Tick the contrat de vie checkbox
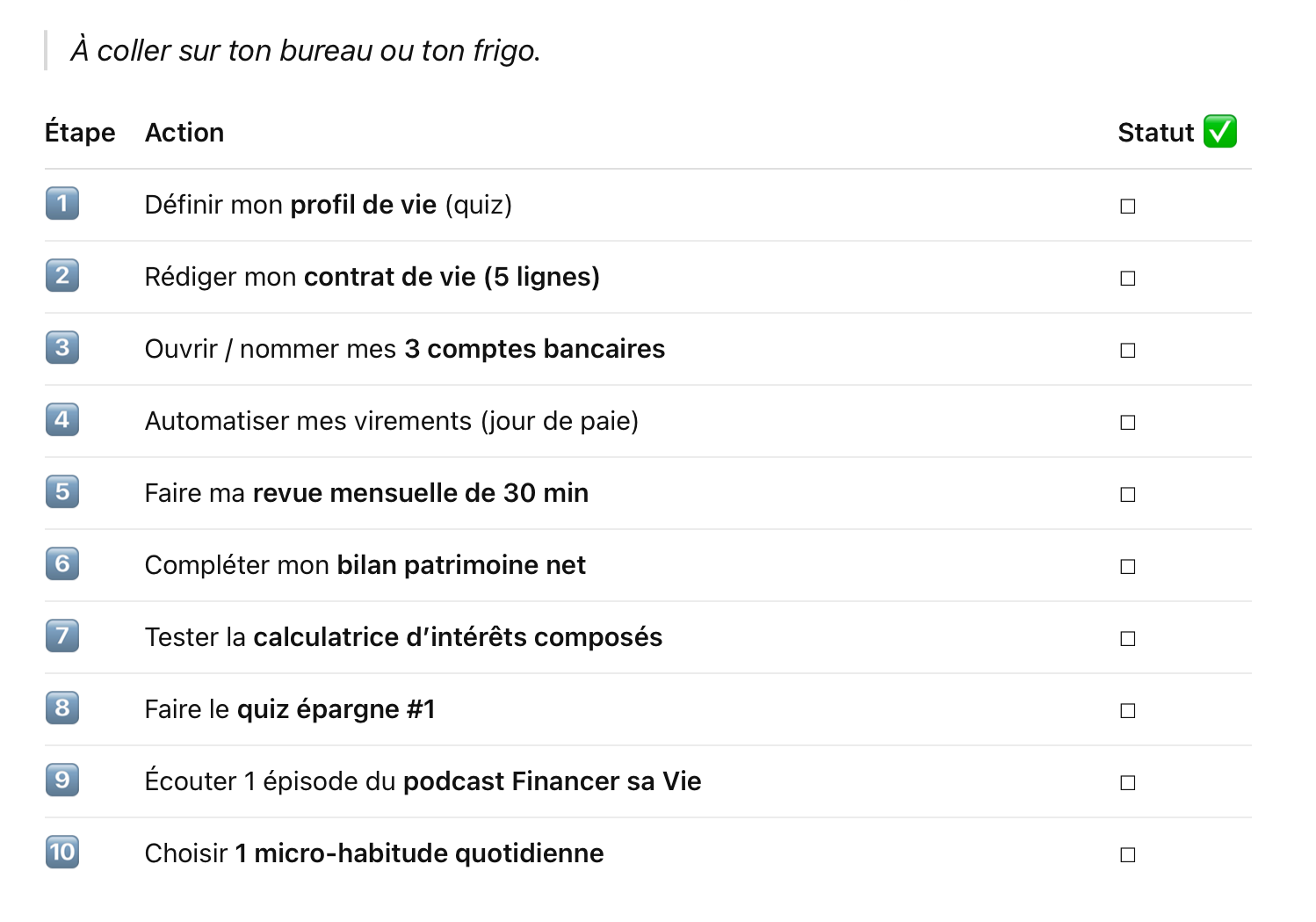This screenshot has width=1316, height=922. pos(1128,279)
